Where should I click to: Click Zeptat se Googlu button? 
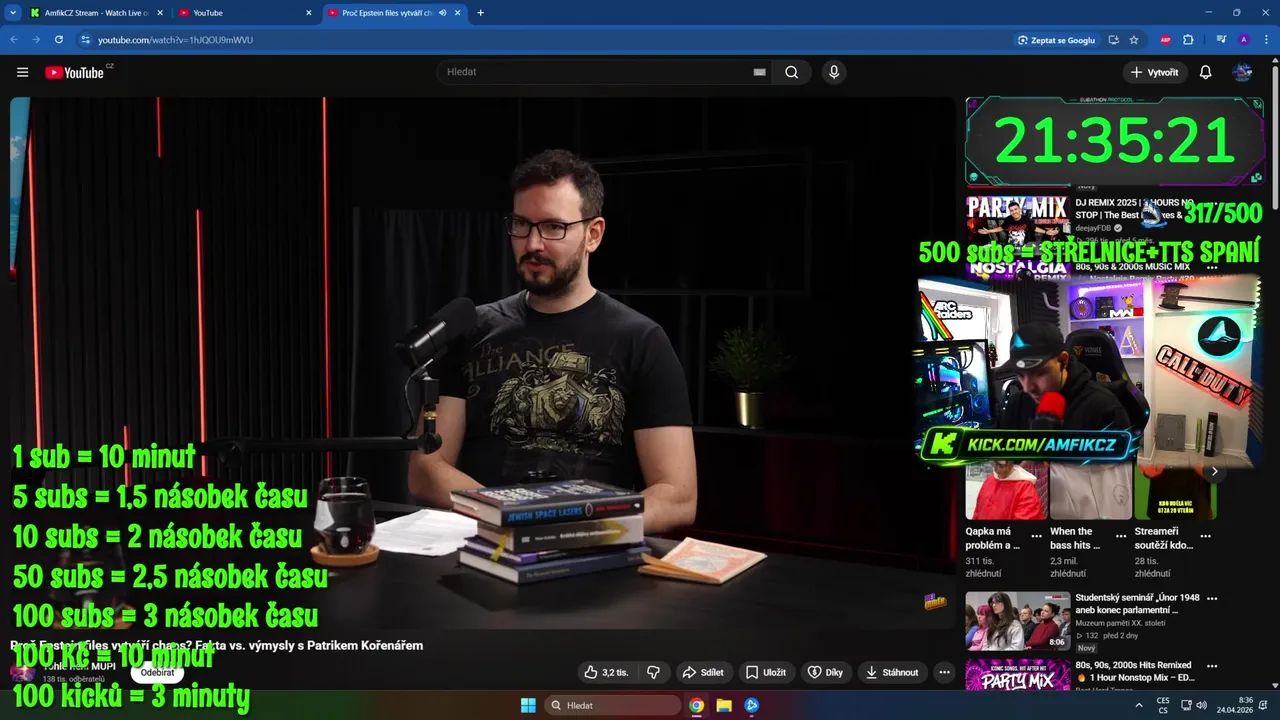point(1056,40)
